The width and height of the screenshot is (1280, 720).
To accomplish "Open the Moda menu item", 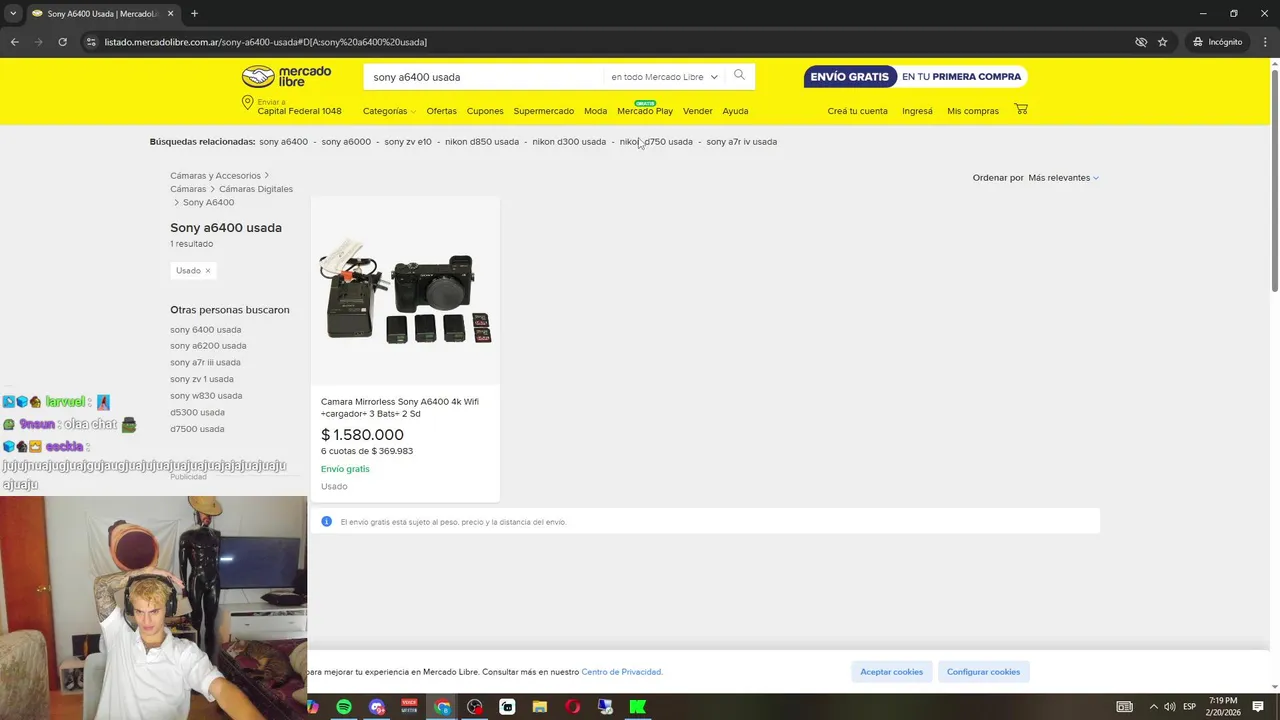I will coord(595,111).
